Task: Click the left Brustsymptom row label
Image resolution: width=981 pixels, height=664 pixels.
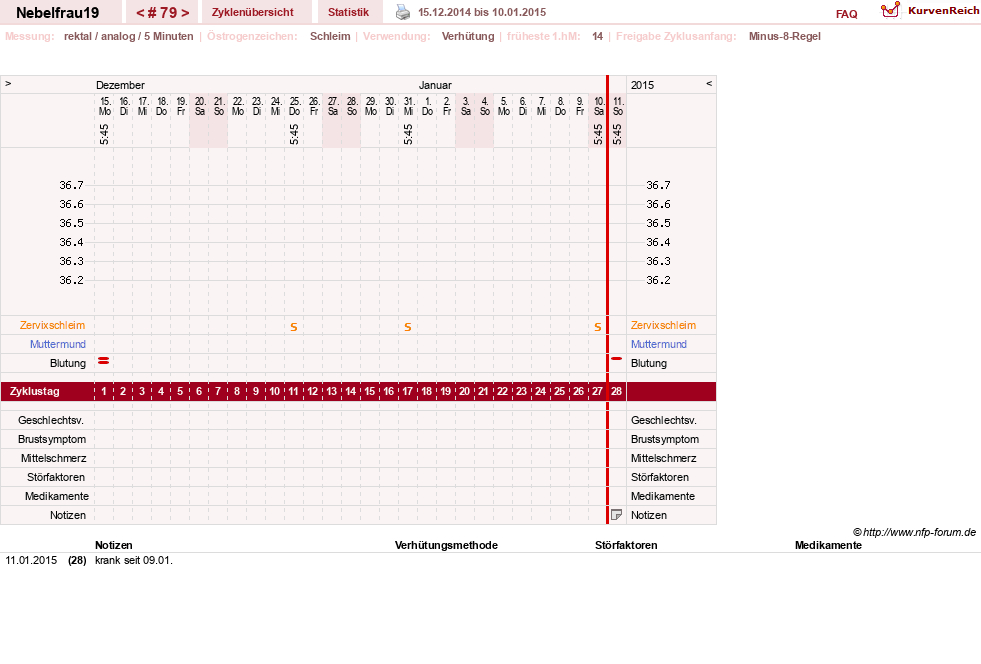Action: [52, 439]
